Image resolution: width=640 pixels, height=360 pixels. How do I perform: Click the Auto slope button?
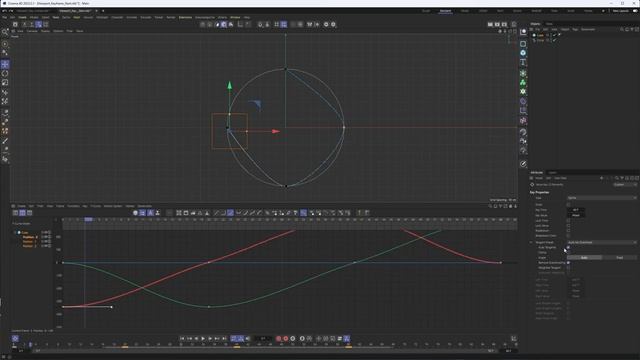click(x=584, y=258)
